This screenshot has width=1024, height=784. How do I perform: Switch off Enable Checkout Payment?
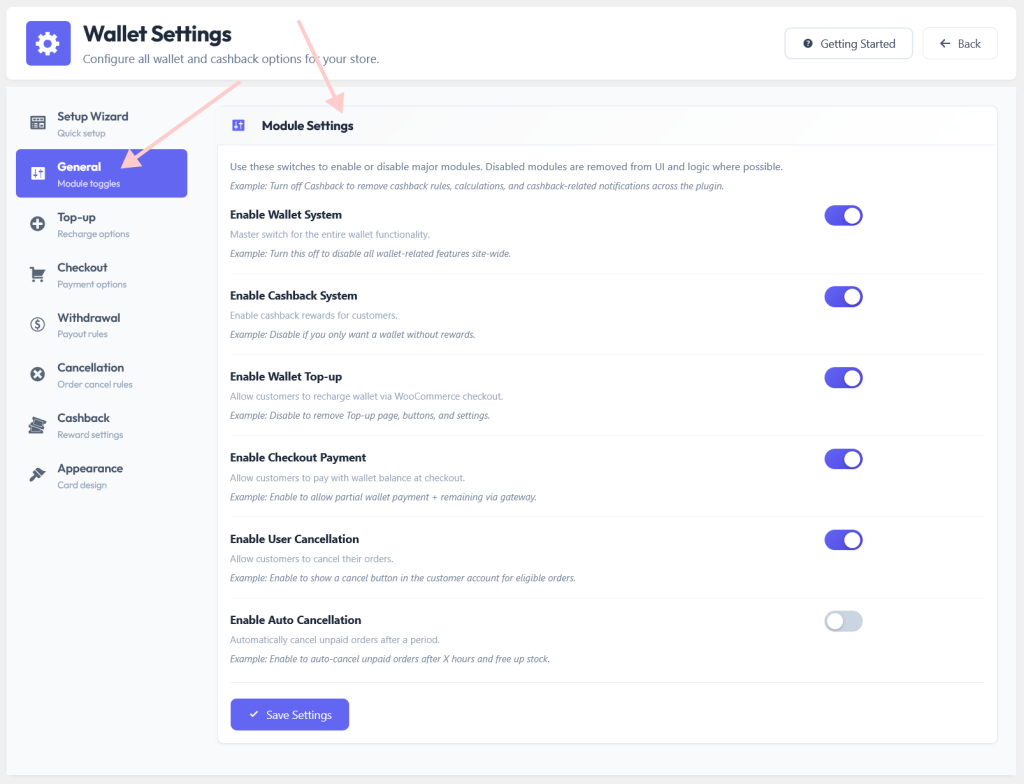843,459
